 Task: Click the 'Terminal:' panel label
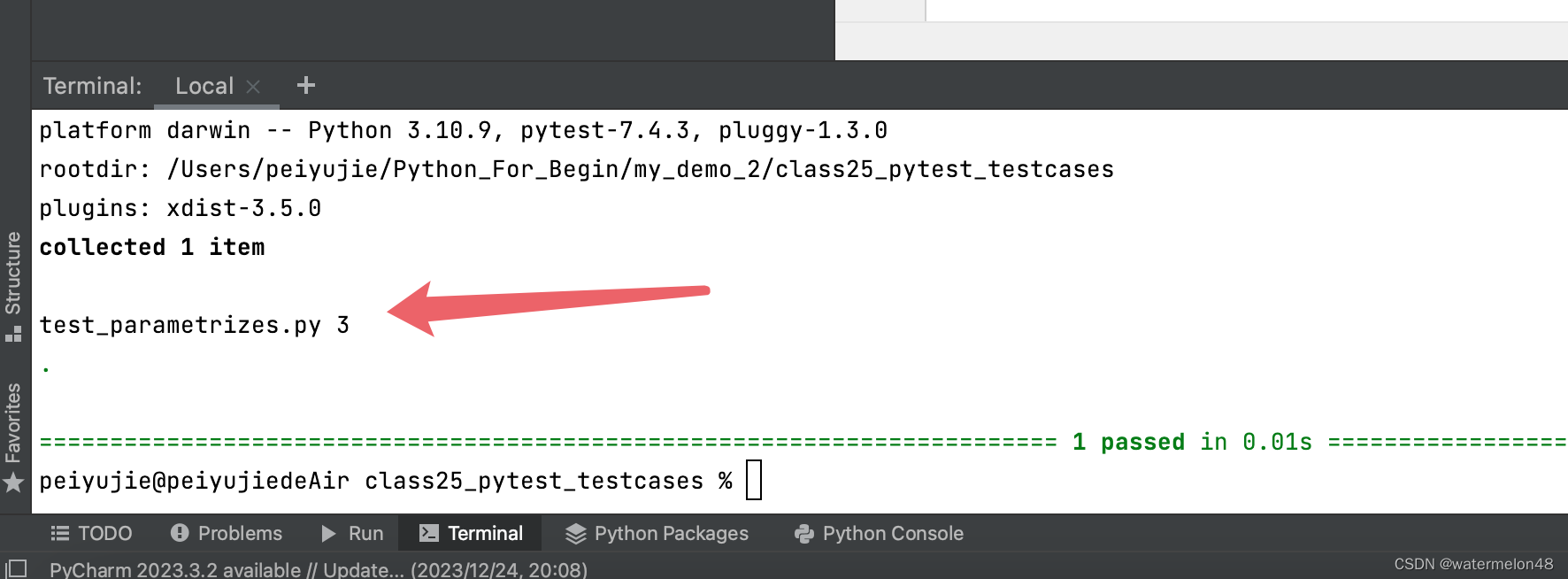click(93, 86)
